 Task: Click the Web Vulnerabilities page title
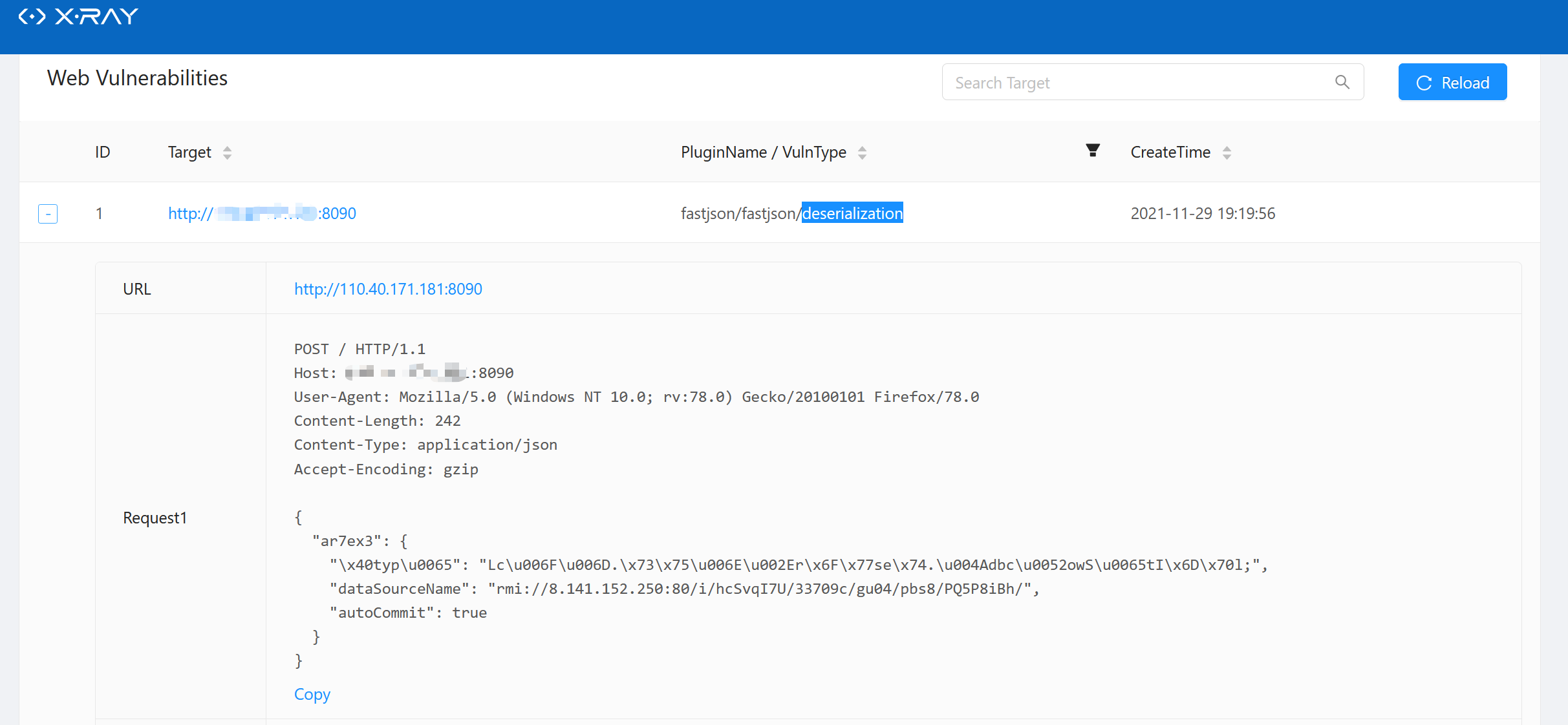coord(137,78)
